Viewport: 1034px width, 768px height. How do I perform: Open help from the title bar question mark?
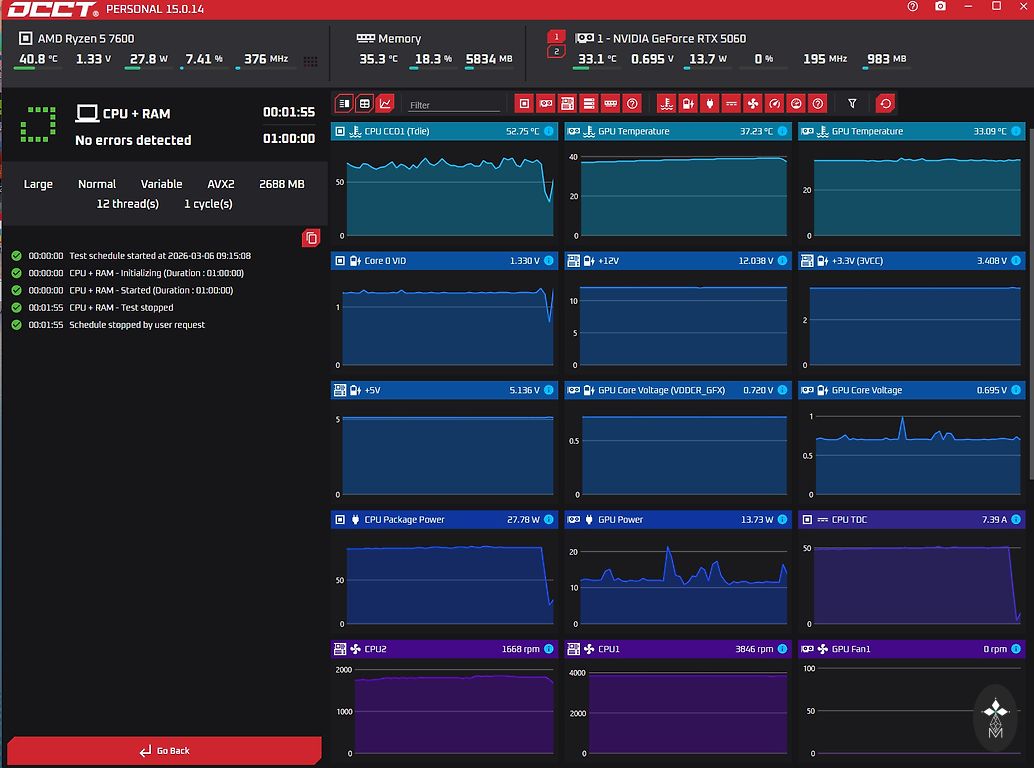(912, 7)
